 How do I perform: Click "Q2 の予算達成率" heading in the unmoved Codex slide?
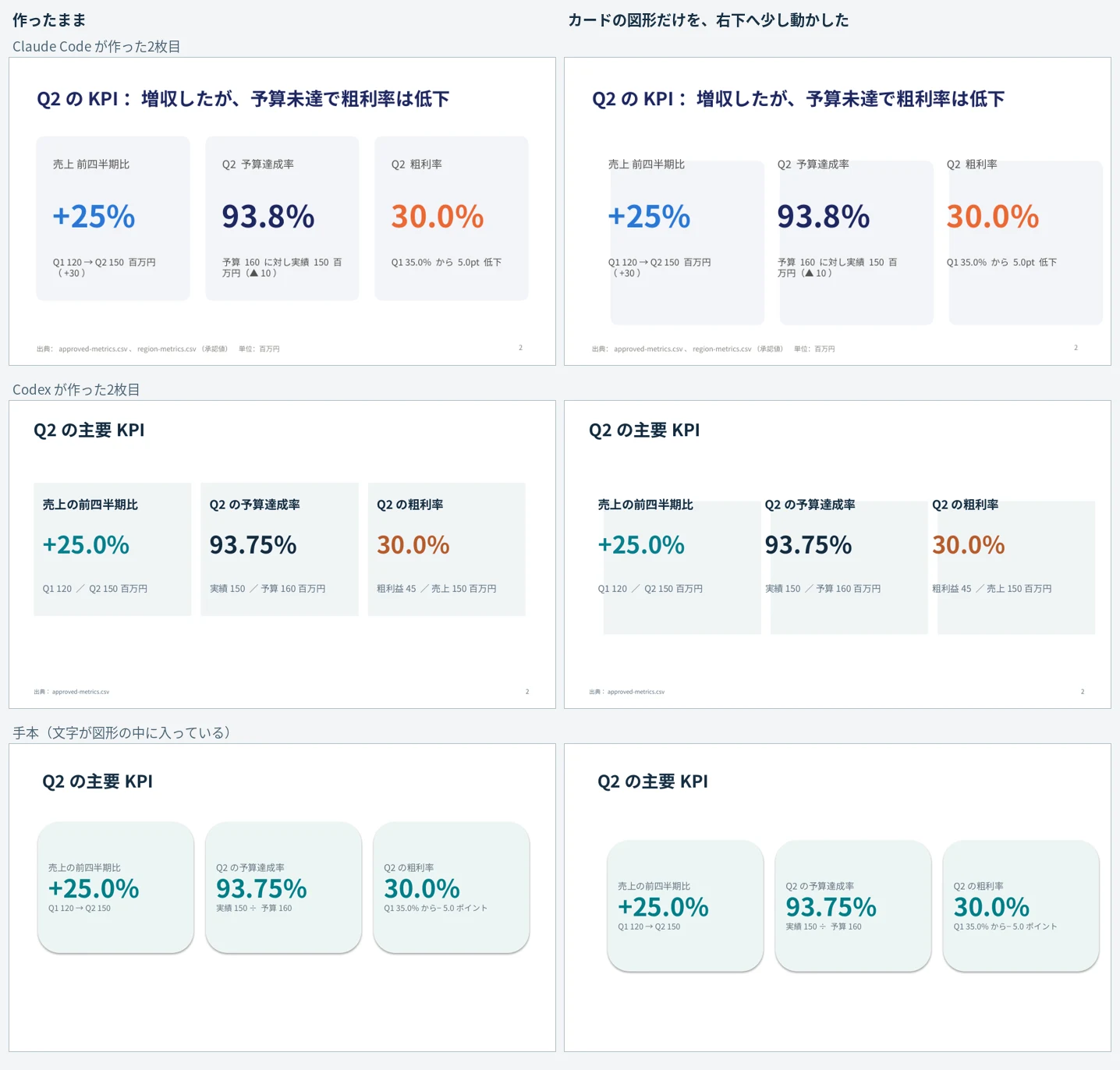(x=255, y=505)
